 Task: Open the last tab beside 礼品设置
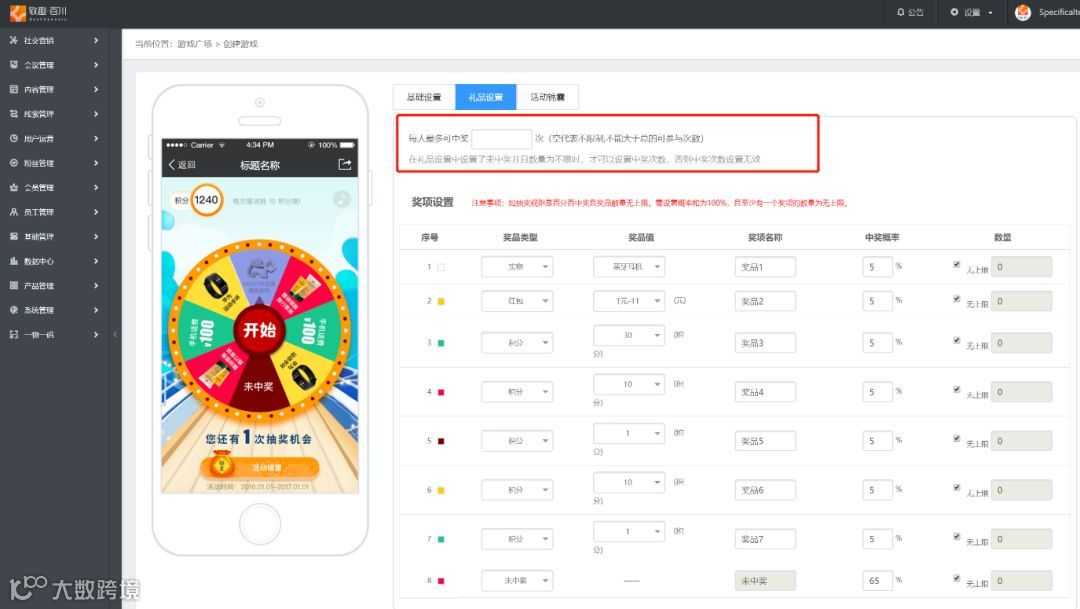click(548, 97)
